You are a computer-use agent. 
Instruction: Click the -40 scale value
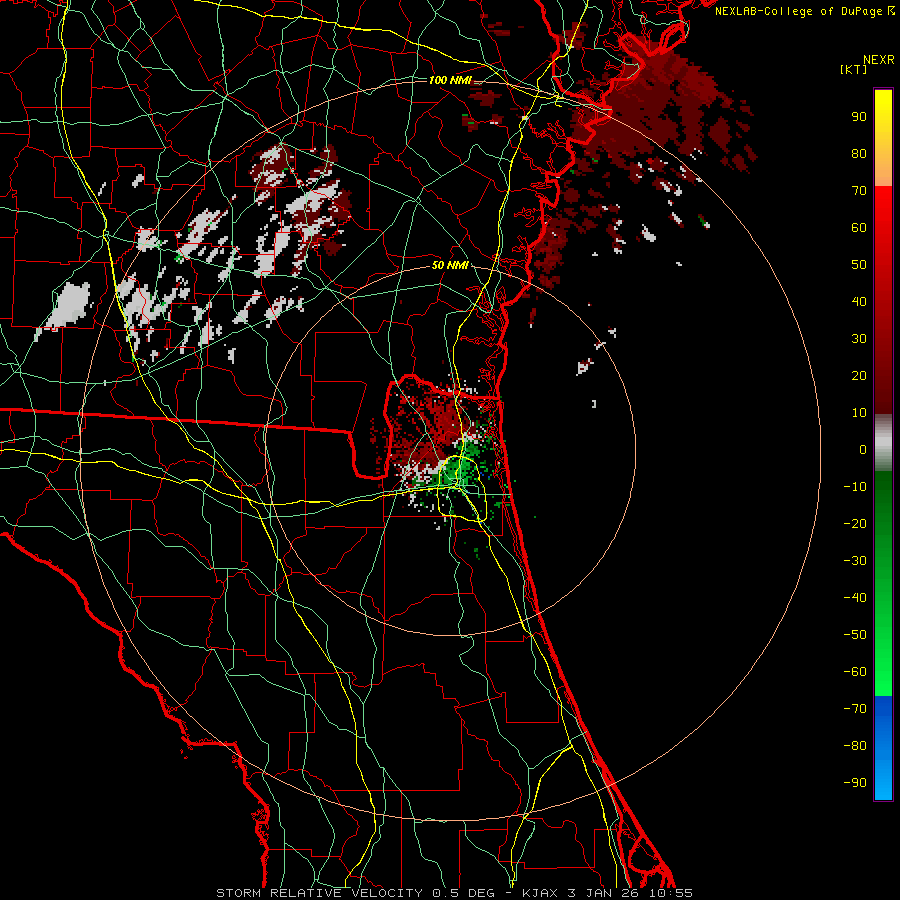(855, 598)
